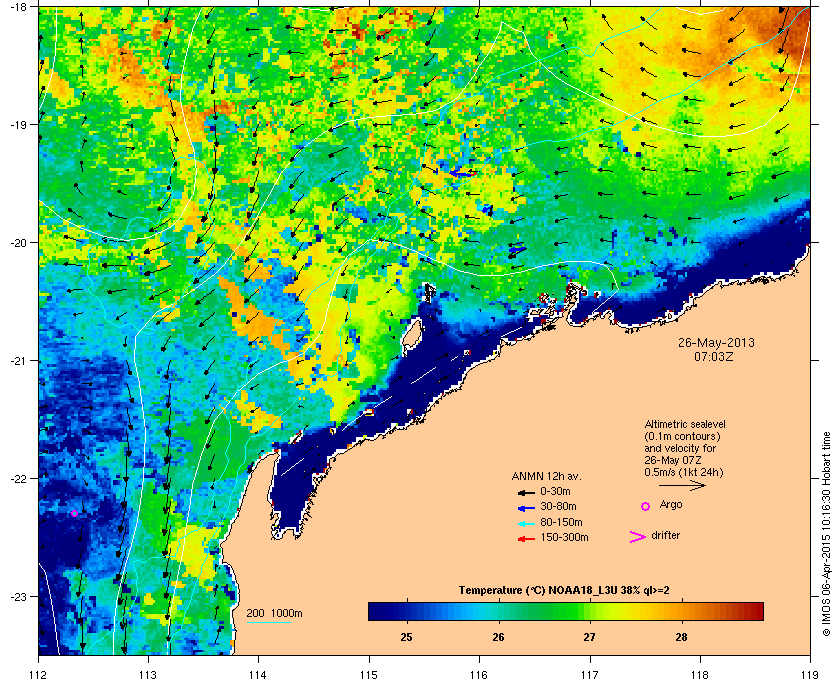Click the blue current arrow near 115.9E 19.4S
Image resolution: width=840 pixels, height=680 pixels.
click(x=462, y=173)
